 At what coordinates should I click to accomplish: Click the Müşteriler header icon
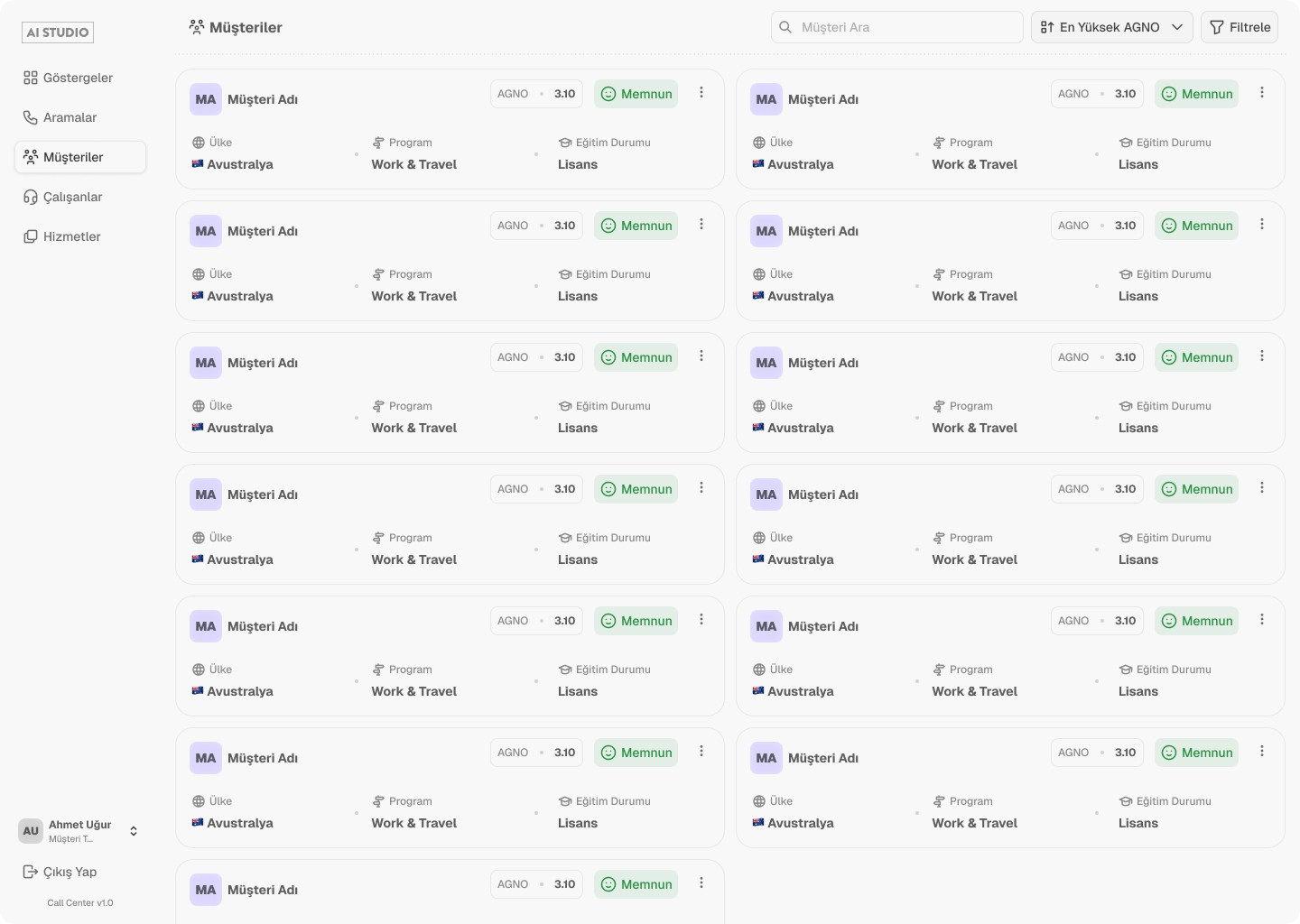(x=197, y=27)
